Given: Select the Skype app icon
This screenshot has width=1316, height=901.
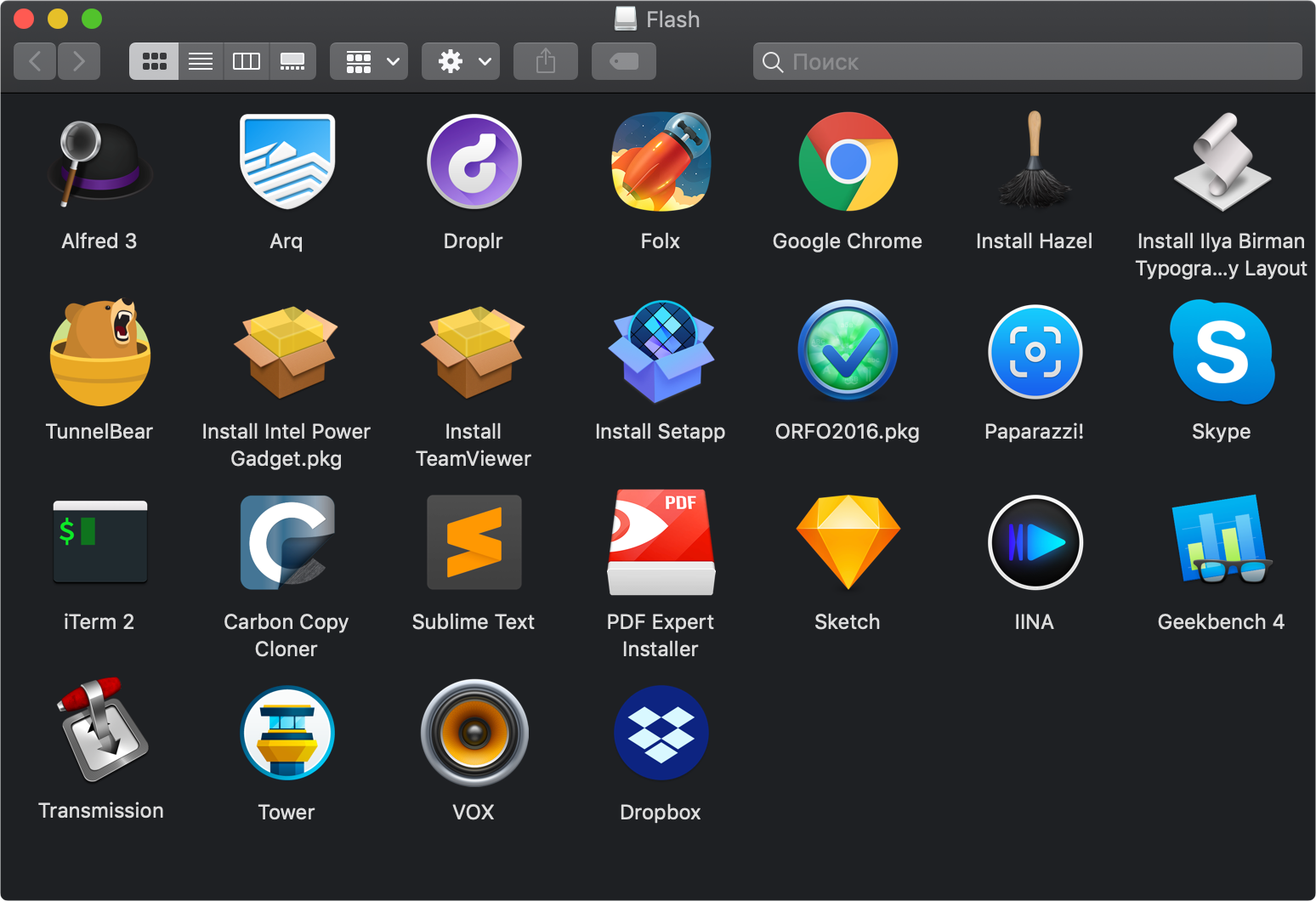Looking at the screenshot, I should [1222, 352].
